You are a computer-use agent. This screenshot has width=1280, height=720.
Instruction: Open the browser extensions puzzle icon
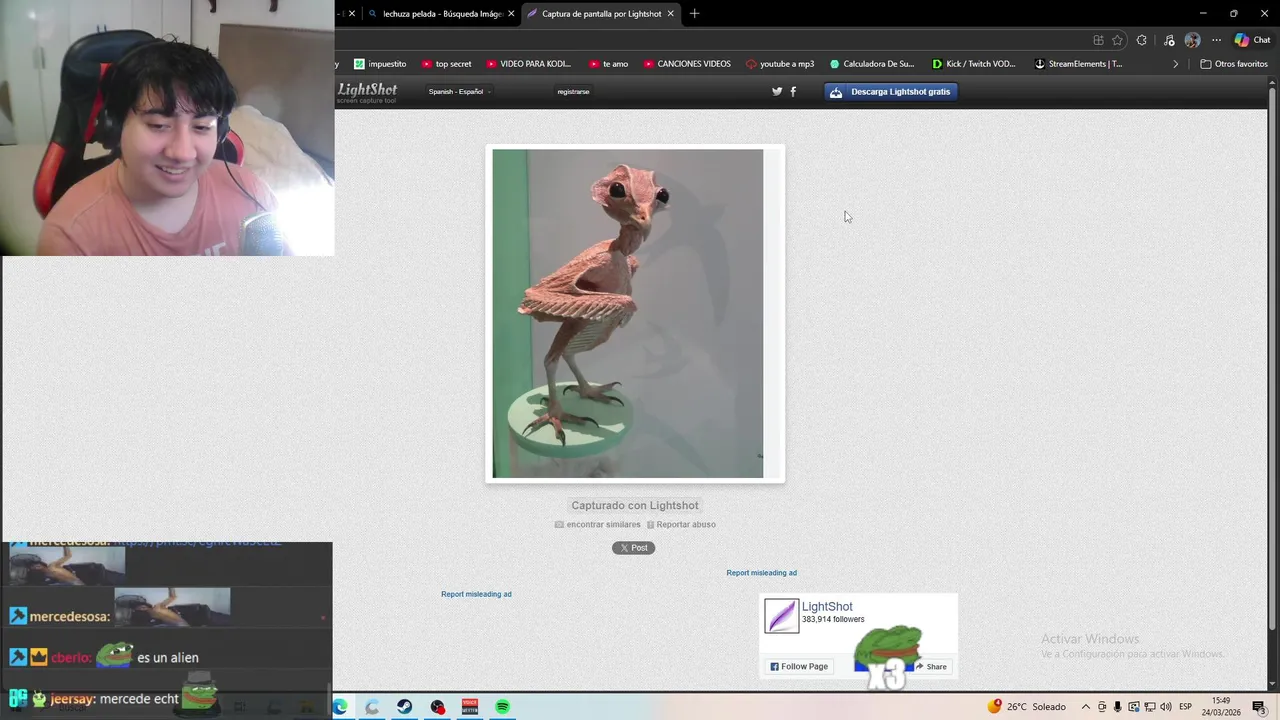pos(1142,40)
